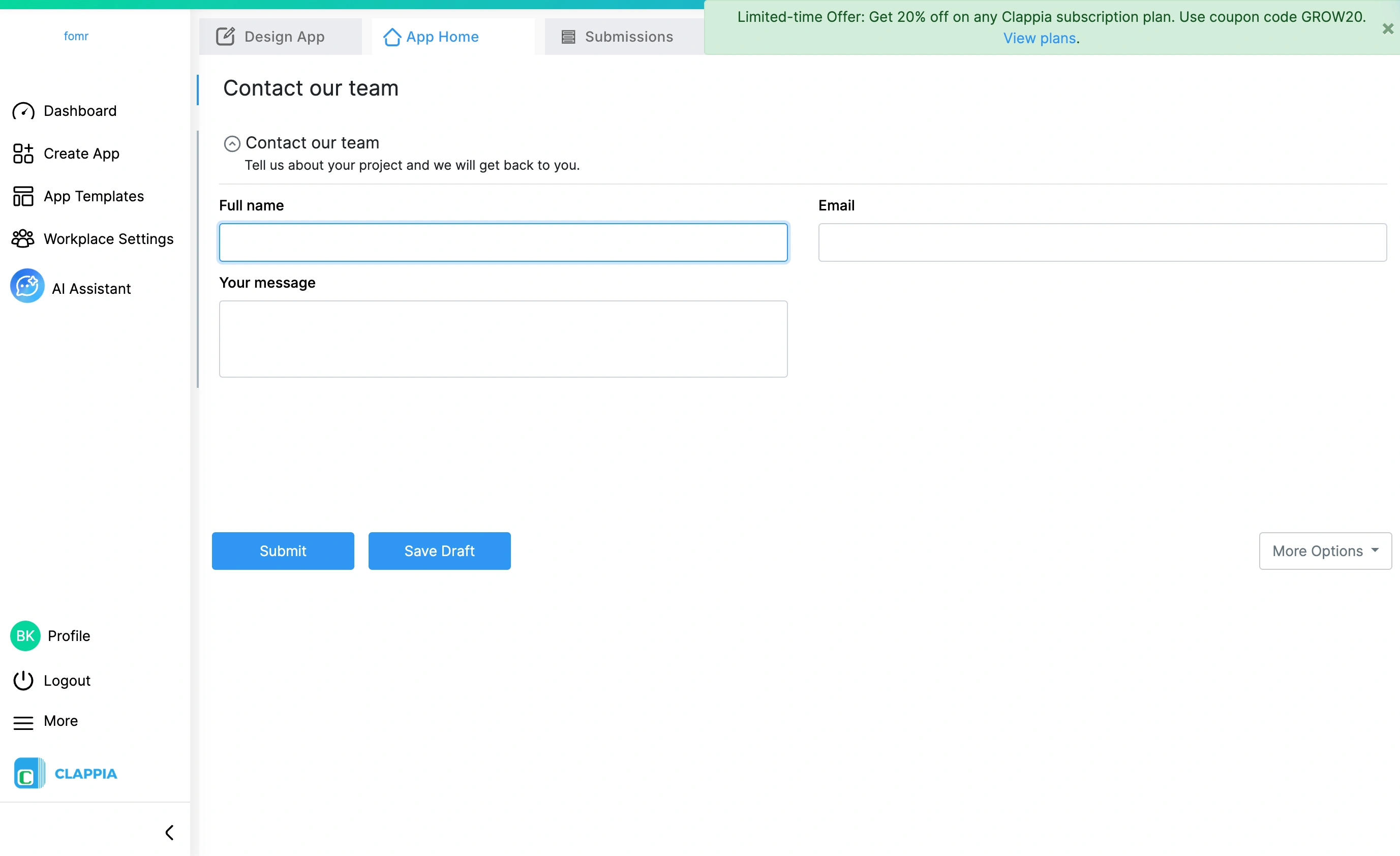Viewport: 1400px width, 856px height.
Task: Switch to the Design App tab
Action: click(280, 37)
